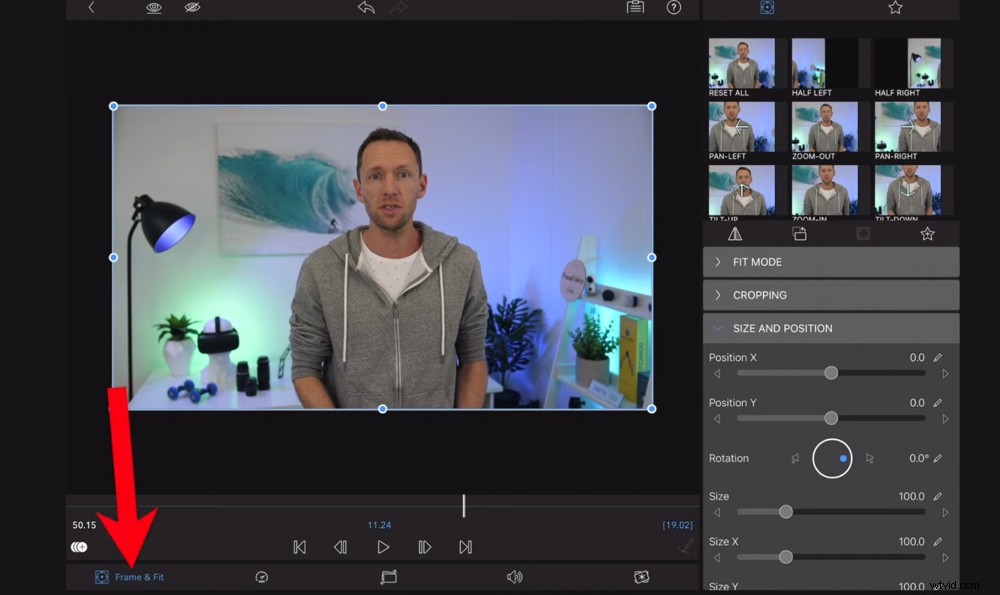Open the Color and Effects panel
This screenshot has height=595, width=1000.
pos(643,577)
